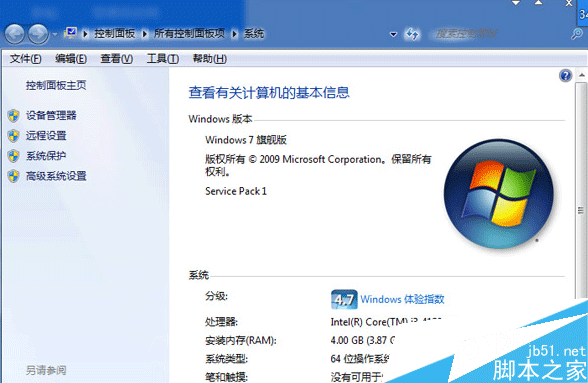This screenshot has height=383, width=588.
Task: Click the Windows 7 旗舰版 text
Action: point(246,140)
